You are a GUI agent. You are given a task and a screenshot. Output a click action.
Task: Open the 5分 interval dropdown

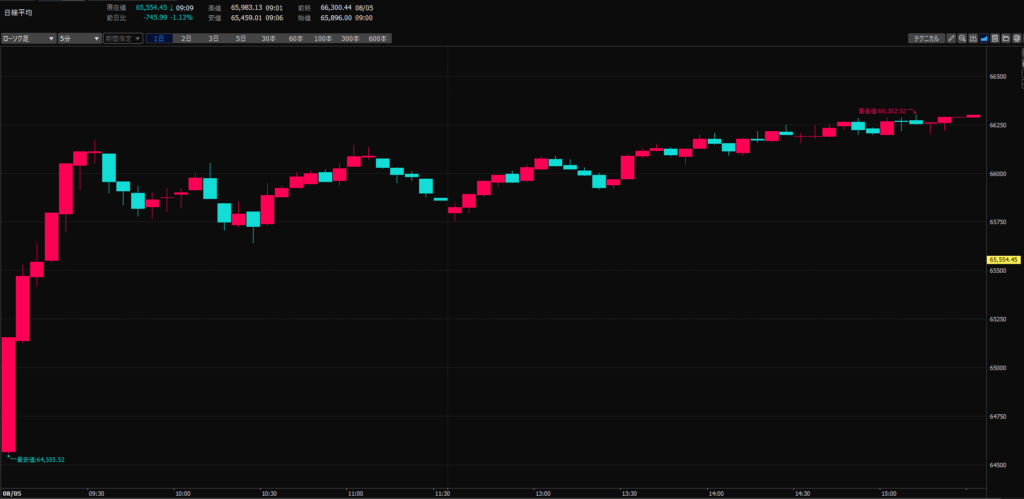(80, 39)
